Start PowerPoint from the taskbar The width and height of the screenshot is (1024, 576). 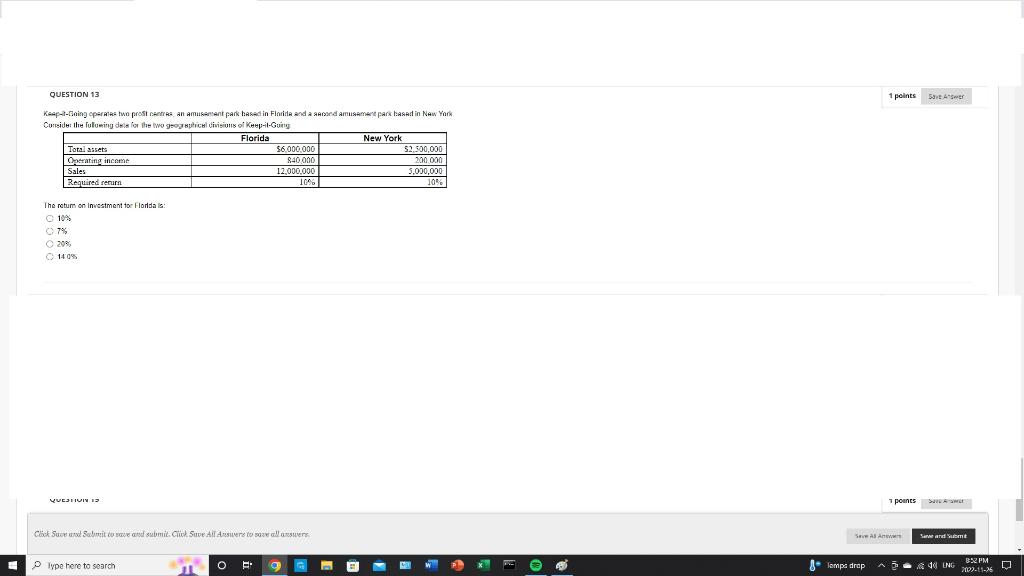tap(457, 565)
